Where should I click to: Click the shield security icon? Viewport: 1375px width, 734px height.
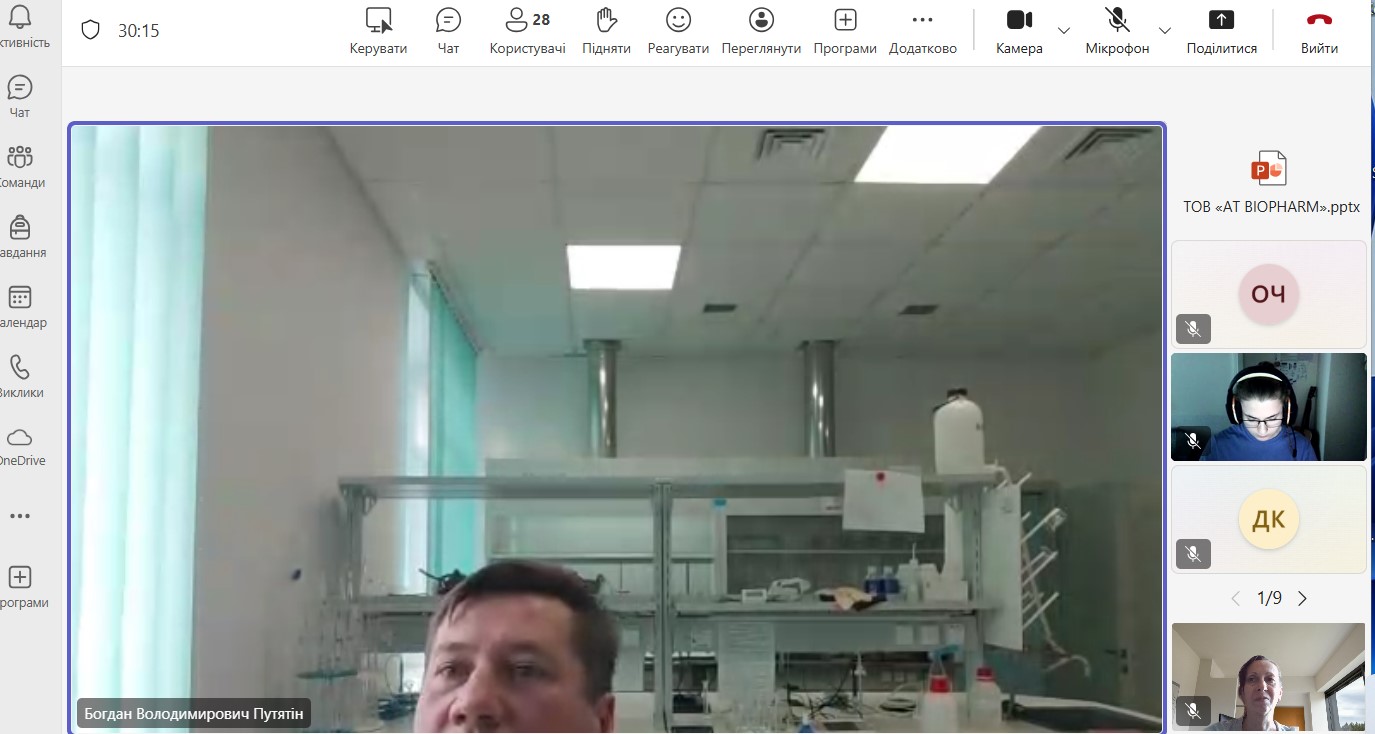click(x=91, y=30)
